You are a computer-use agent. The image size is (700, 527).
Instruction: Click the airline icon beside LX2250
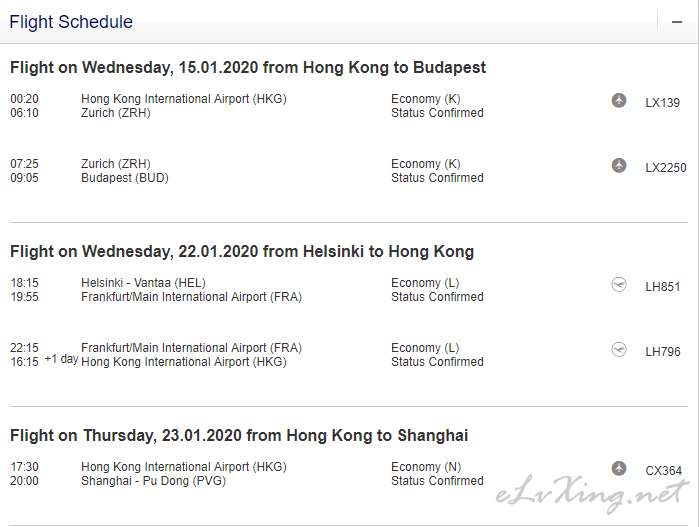[x=619, y=165]
